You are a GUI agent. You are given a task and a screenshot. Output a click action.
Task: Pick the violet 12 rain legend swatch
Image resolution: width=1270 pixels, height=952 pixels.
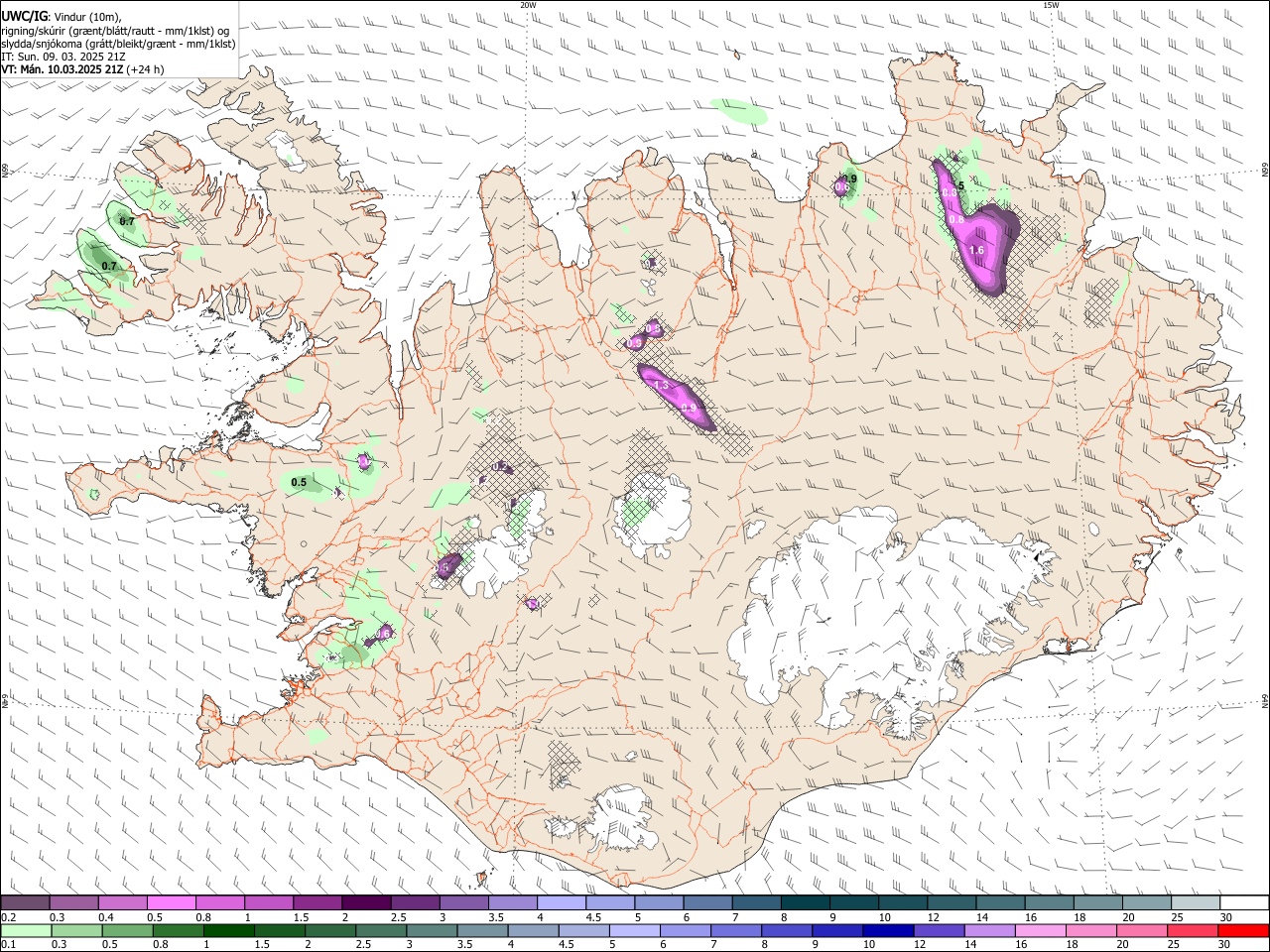[x=939, y=930]
